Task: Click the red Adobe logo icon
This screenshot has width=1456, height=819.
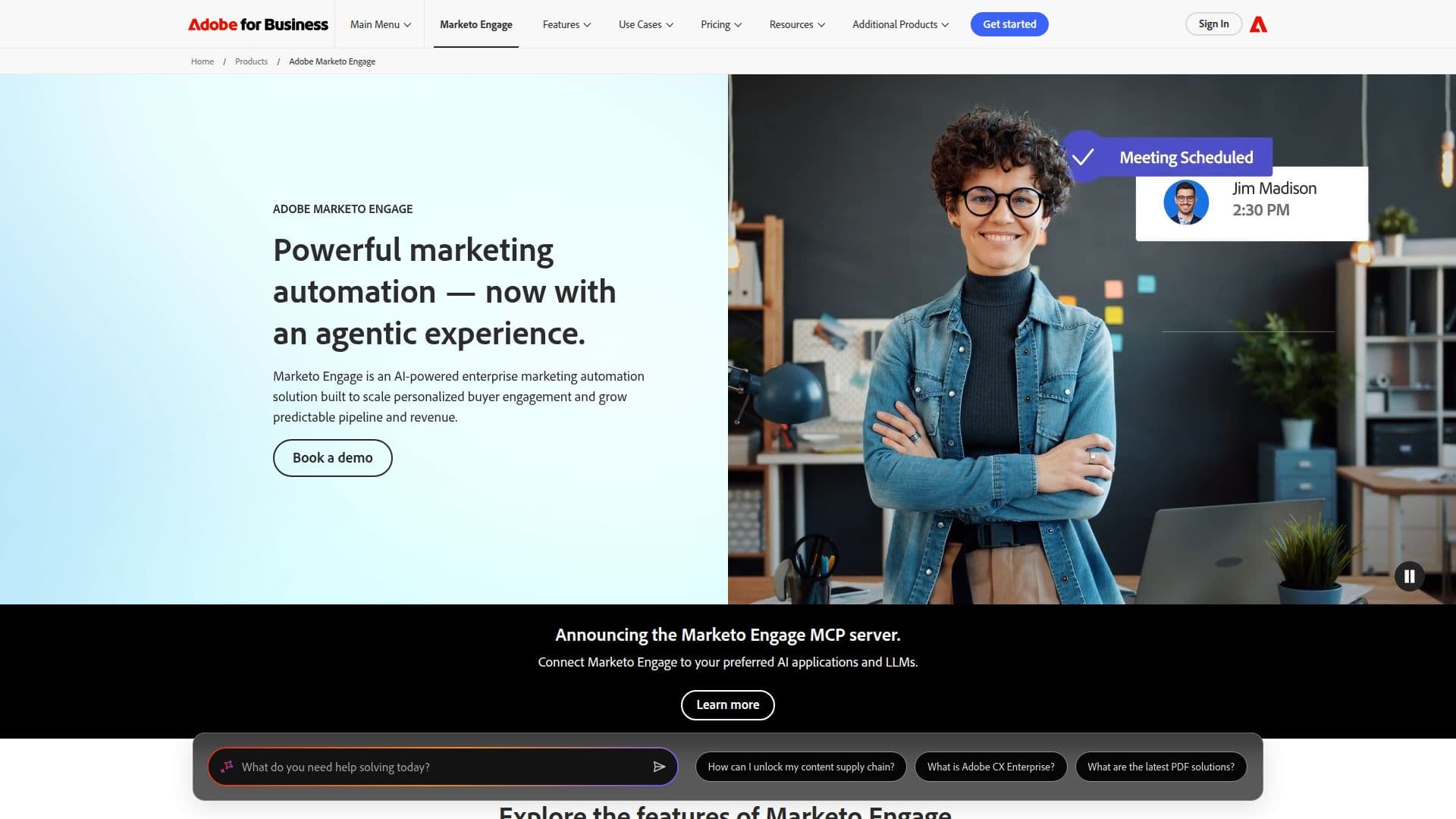Action: click(1258, 24)
